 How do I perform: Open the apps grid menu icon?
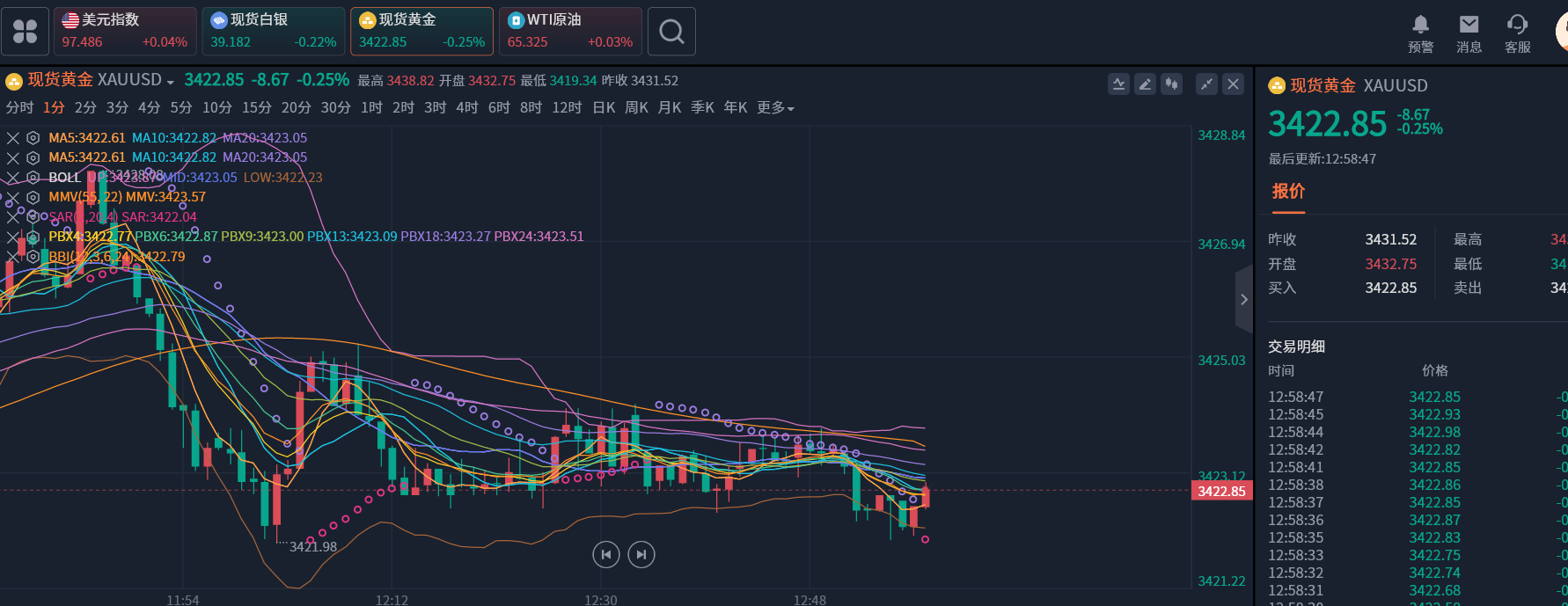26,32
